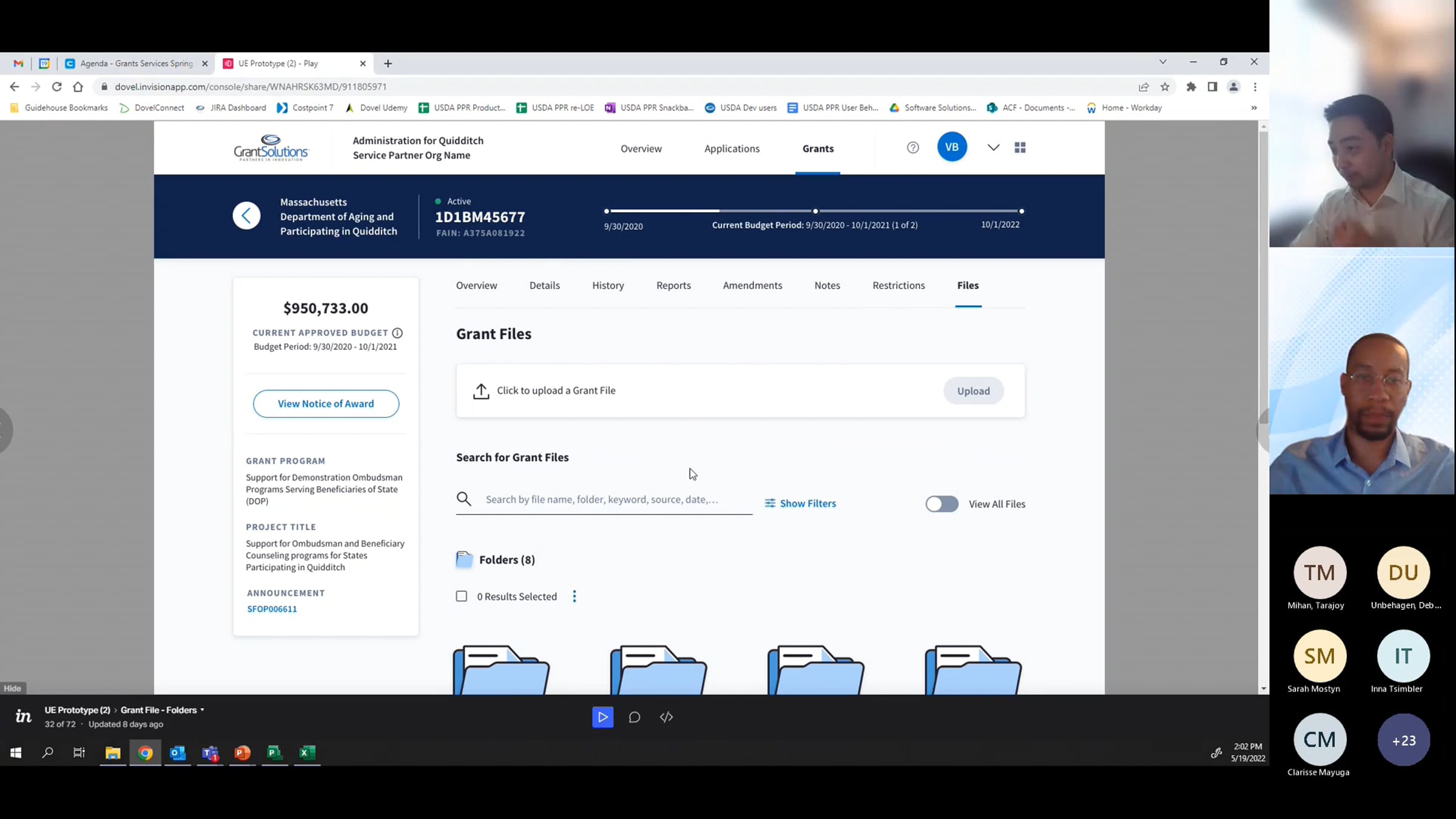Open the browser extensions puzzle icon
The width and height of the screenshot is (1456, 819).
click(1191, 87)
